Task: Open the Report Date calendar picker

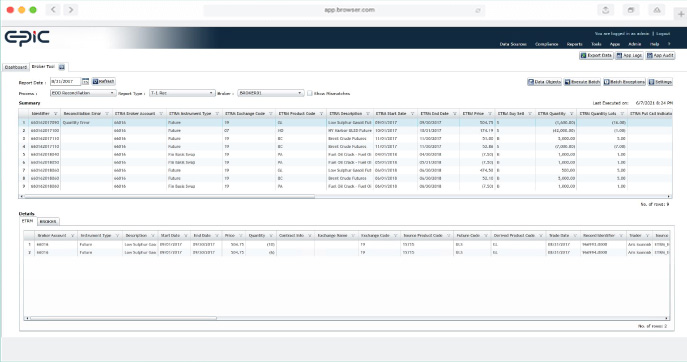Action: 85,82
